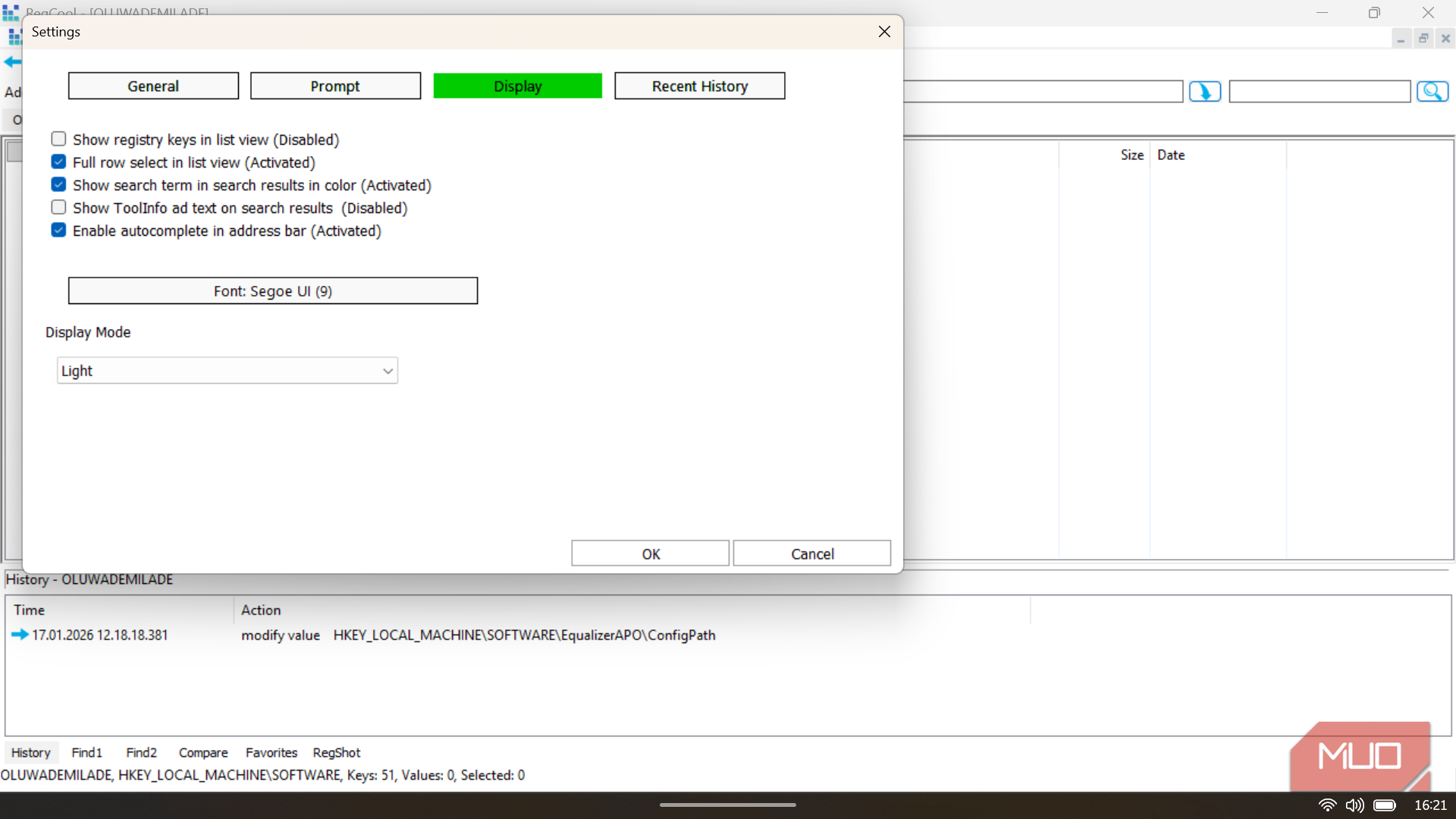Click the 16:21 taskbar clock
Screen dimensions: 1456x819
[1430, 805]
